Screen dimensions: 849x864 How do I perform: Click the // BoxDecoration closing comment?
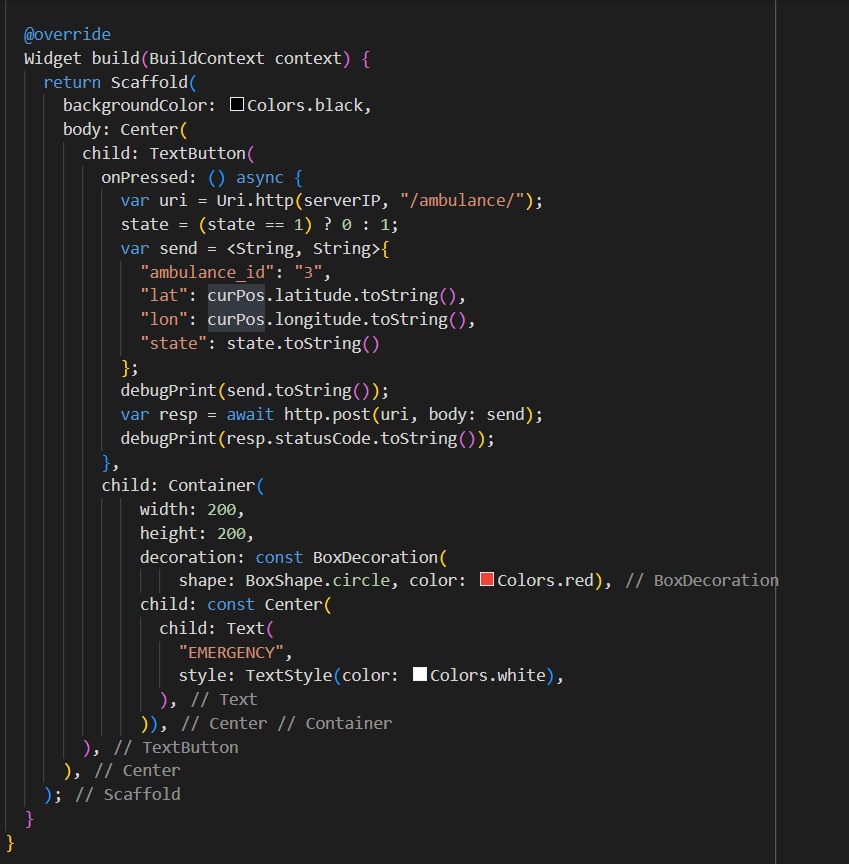(x=702, y=581)
